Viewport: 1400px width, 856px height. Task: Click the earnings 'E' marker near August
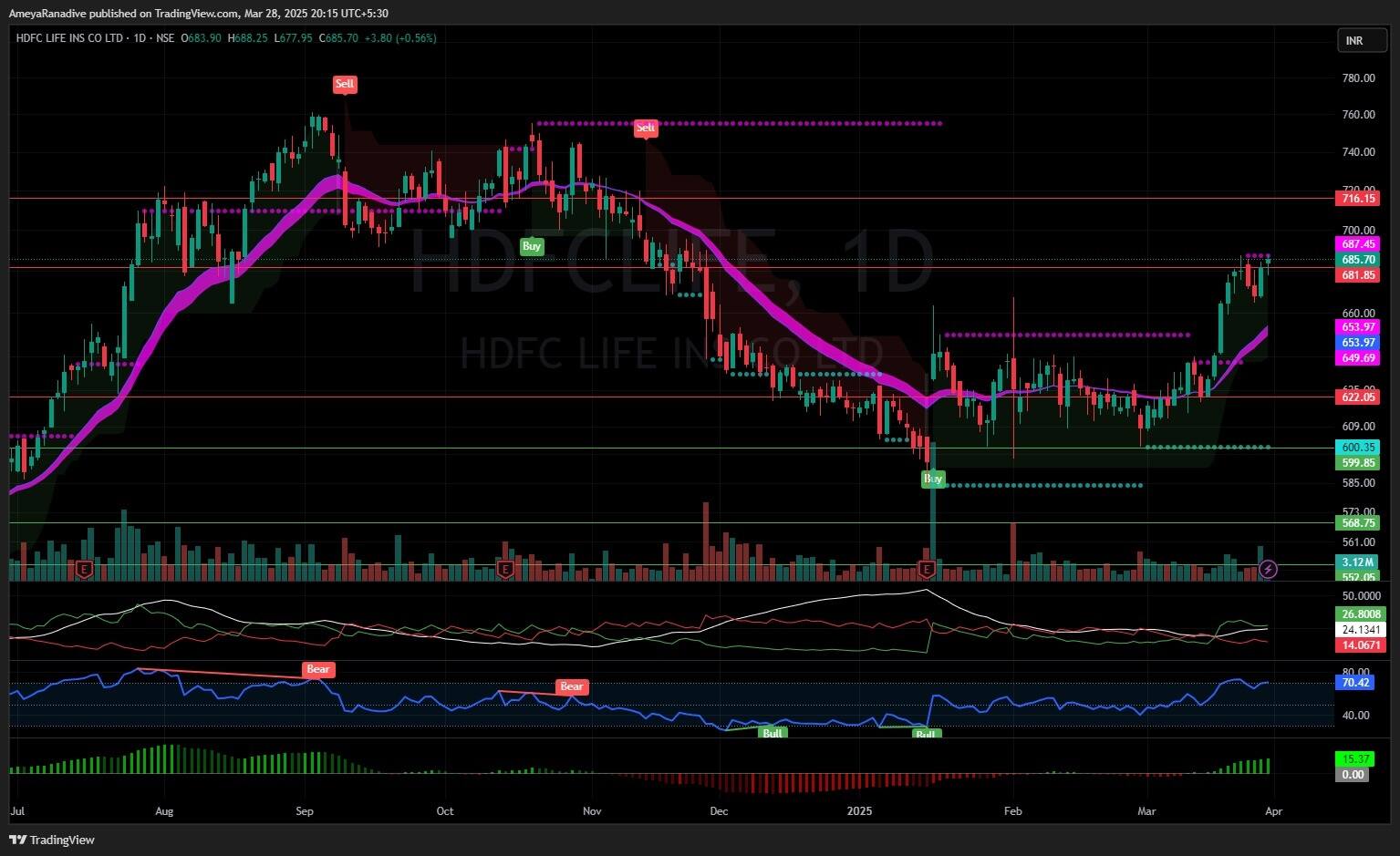pos(84,569)
